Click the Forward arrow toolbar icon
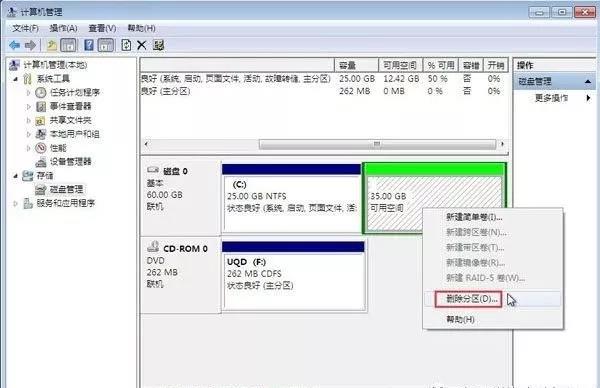The width and height of the screenshot is (600, 388). (30, 46)
